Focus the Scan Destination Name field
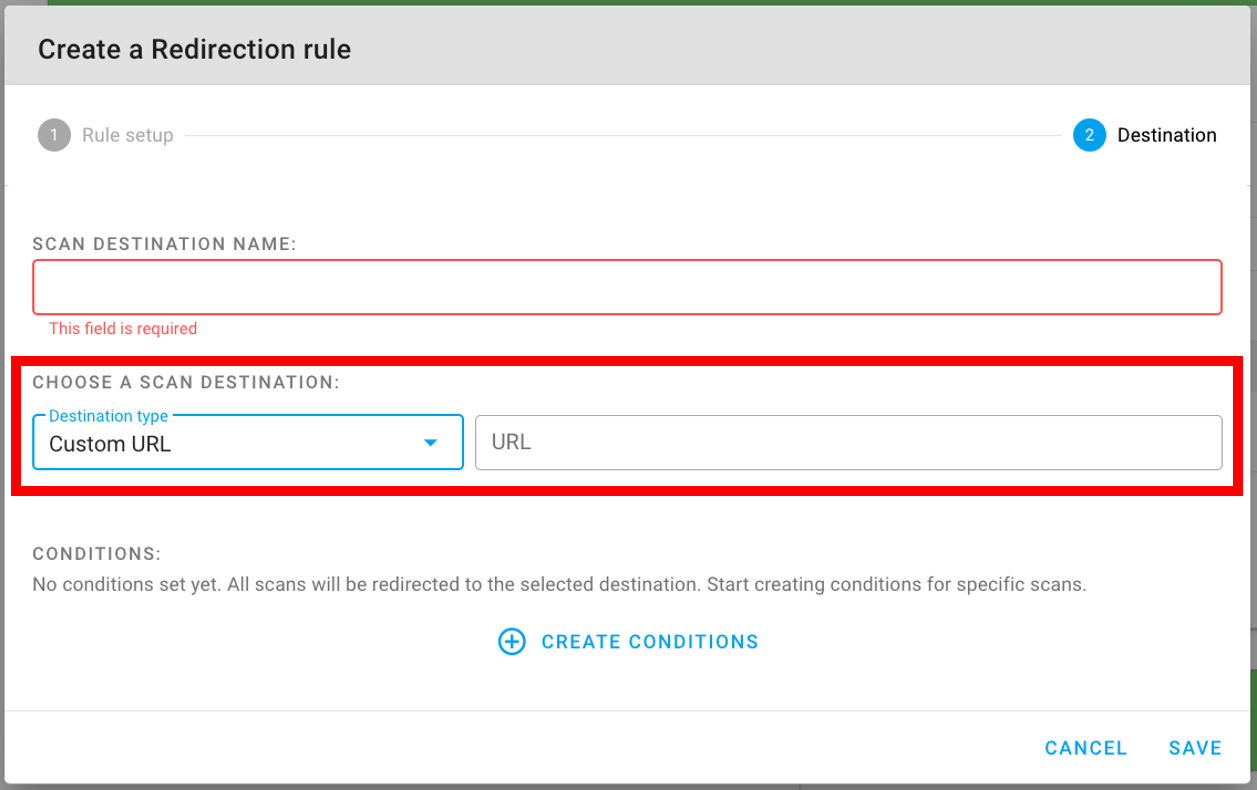 [x=627, y=288]
